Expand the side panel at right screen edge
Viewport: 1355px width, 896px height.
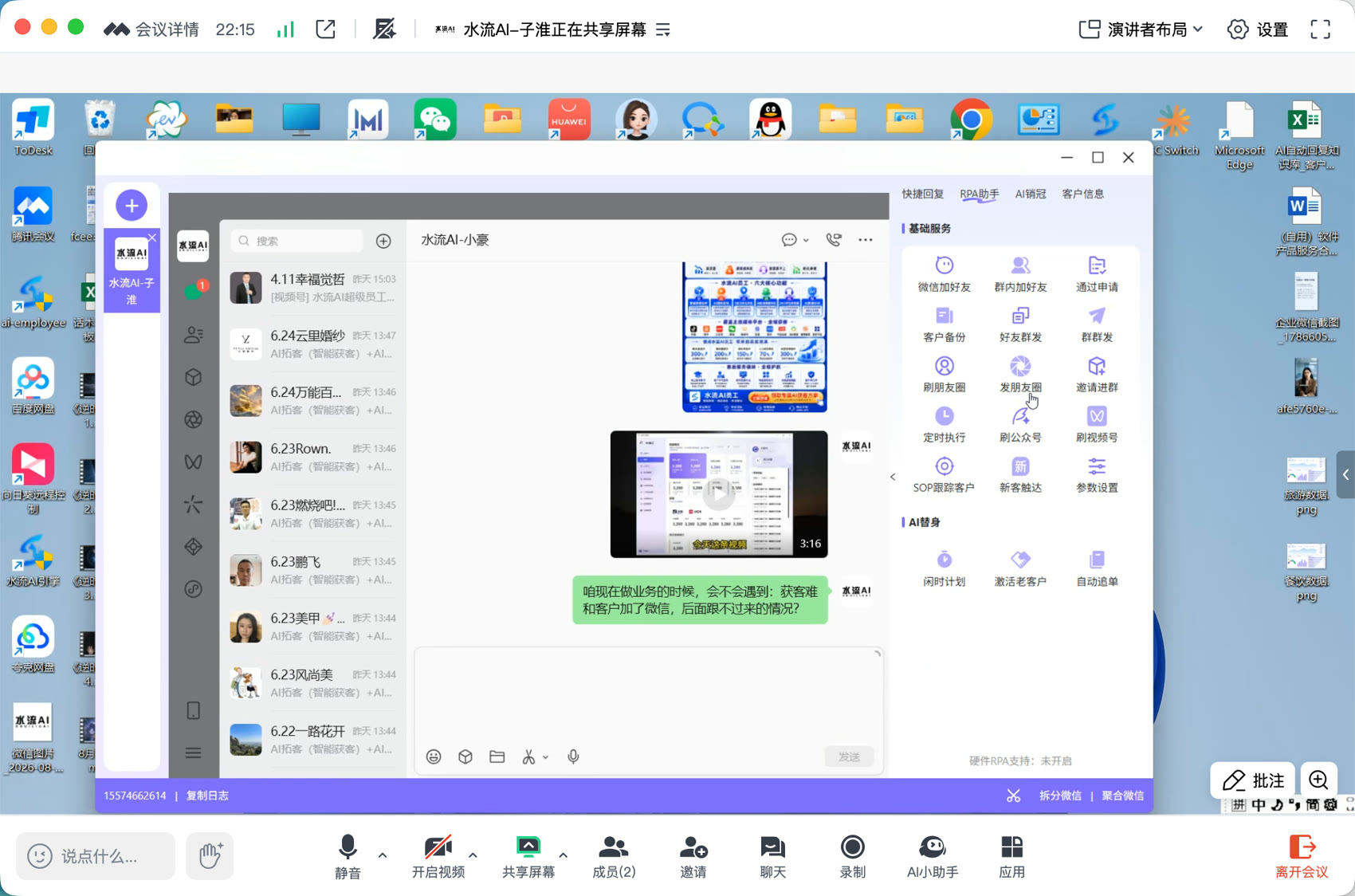[1345, 475]
